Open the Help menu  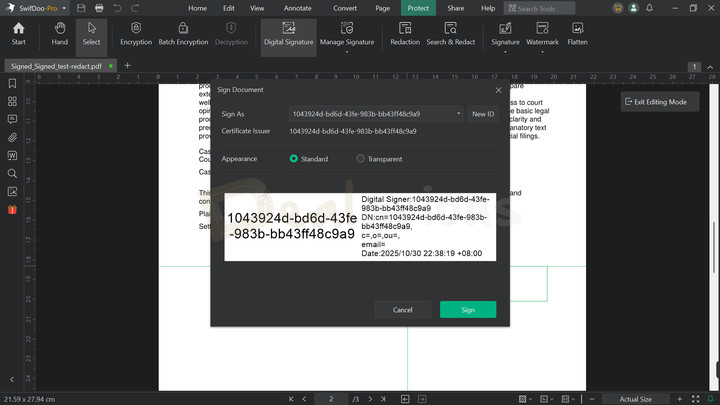[x=488, y=8]
